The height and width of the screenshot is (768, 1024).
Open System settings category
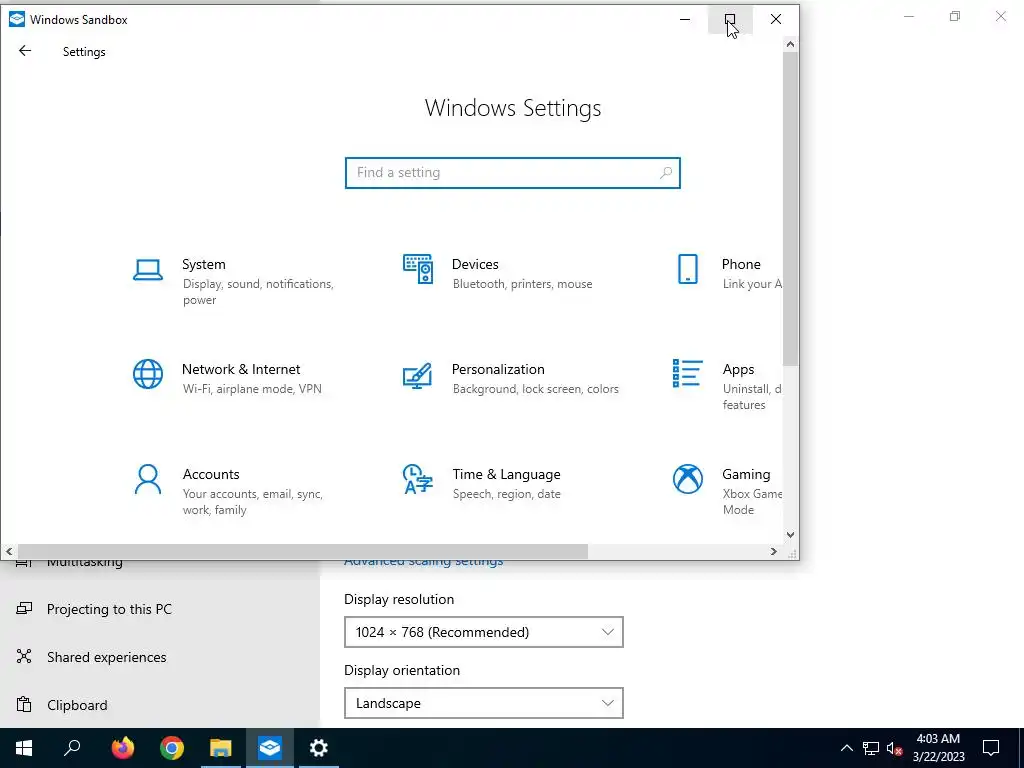233,281
